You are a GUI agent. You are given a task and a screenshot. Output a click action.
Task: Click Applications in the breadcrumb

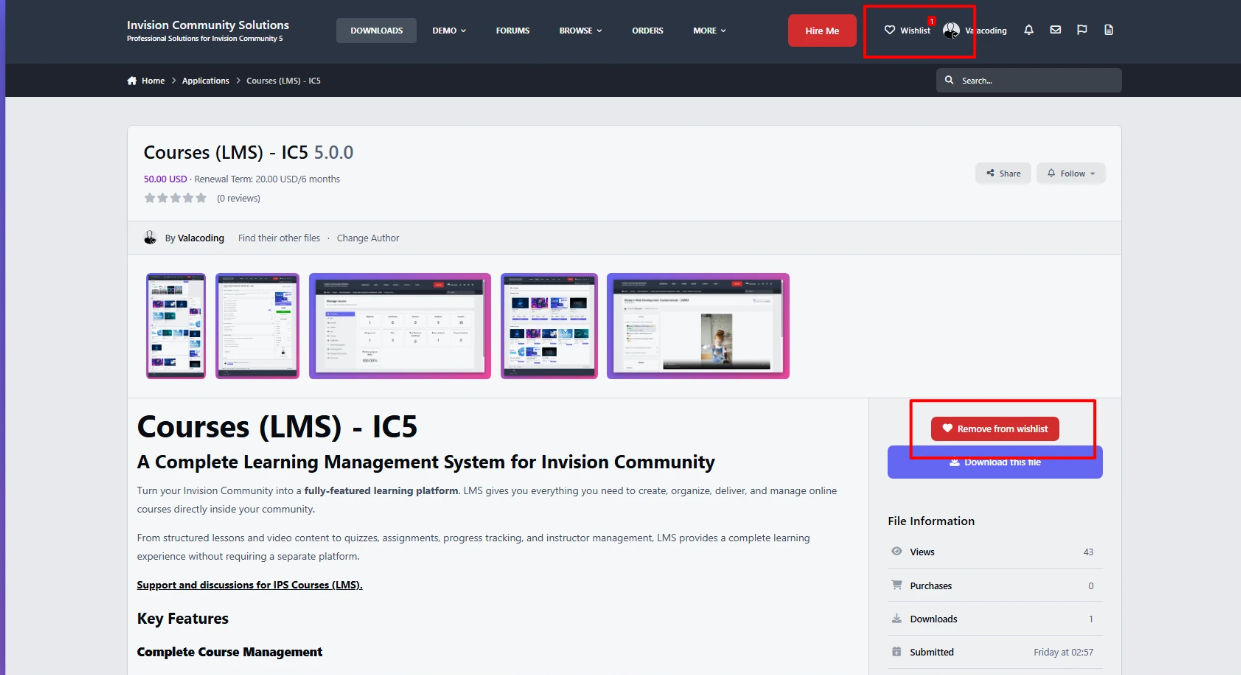(206, 81)
